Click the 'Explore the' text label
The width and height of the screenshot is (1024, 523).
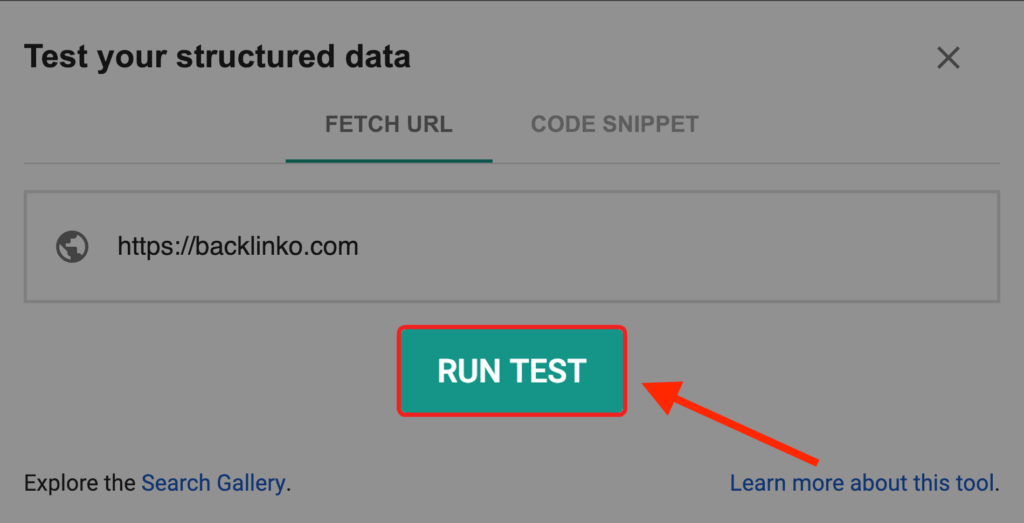click(x=79, y=483)
